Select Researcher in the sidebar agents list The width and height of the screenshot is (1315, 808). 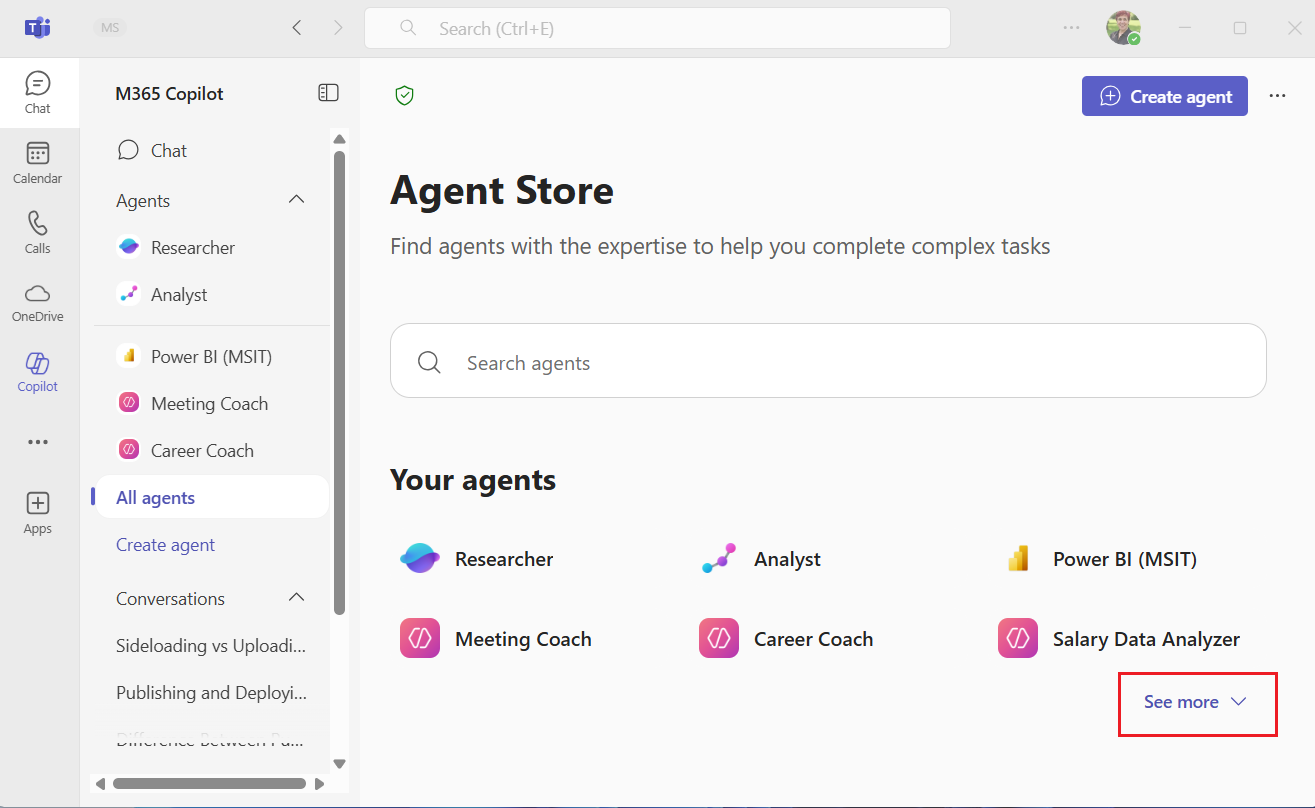pos(212,248)
